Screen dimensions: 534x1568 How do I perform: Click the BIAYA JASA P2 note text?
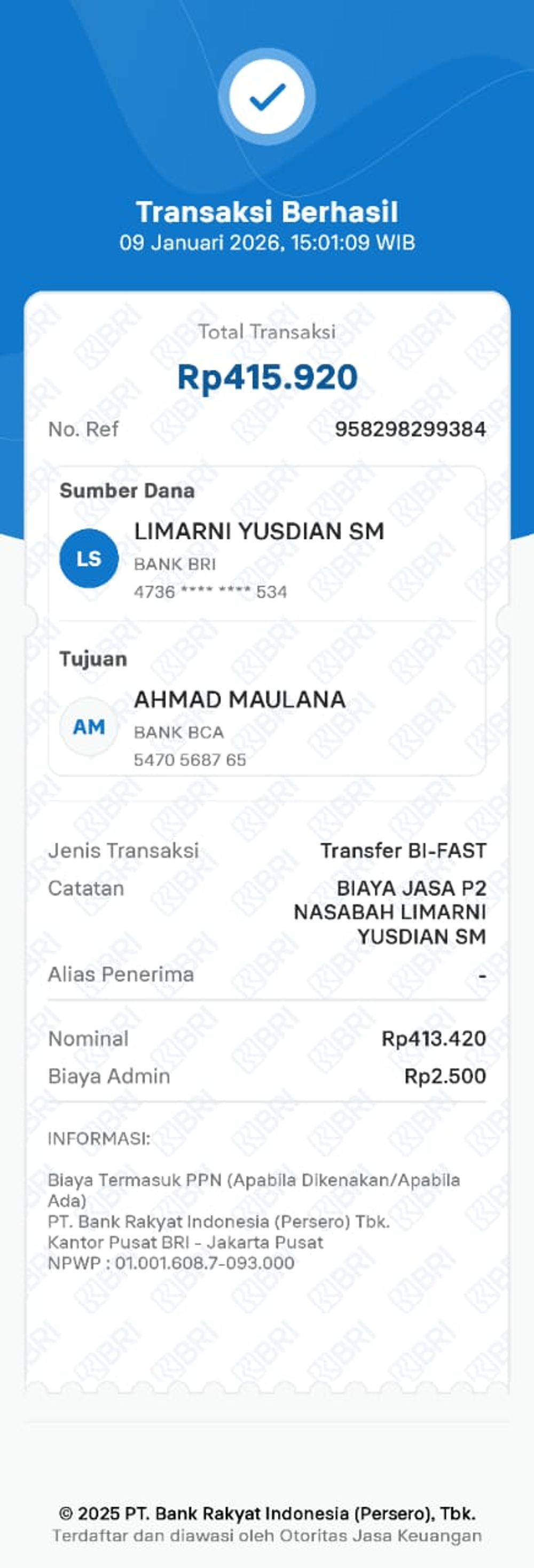pyautogui.click(x=390, y=912)
